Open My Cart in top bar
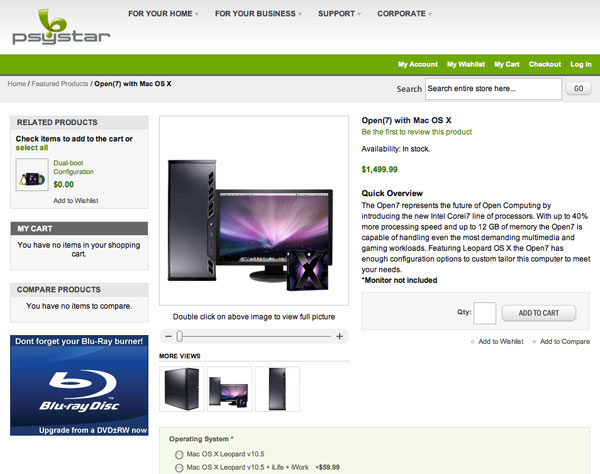The height and width of the screenshot is (474, 600). click(507, 64)
